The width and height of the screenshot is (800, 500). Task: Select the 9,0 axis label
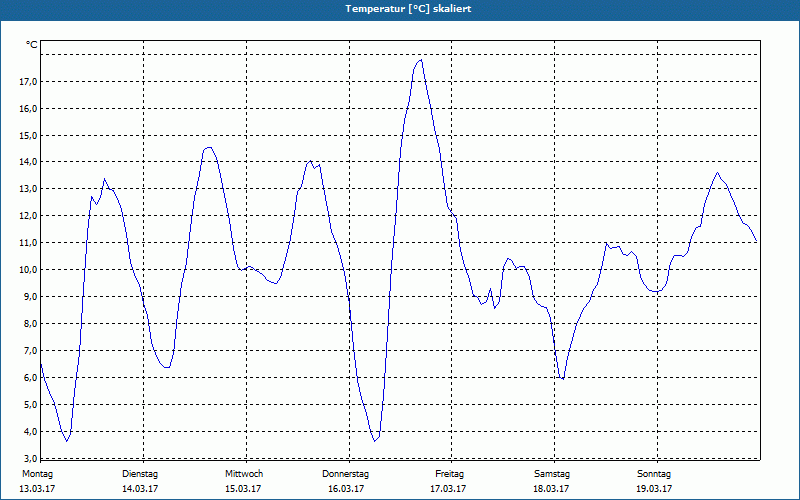click(x=30, y=296)
